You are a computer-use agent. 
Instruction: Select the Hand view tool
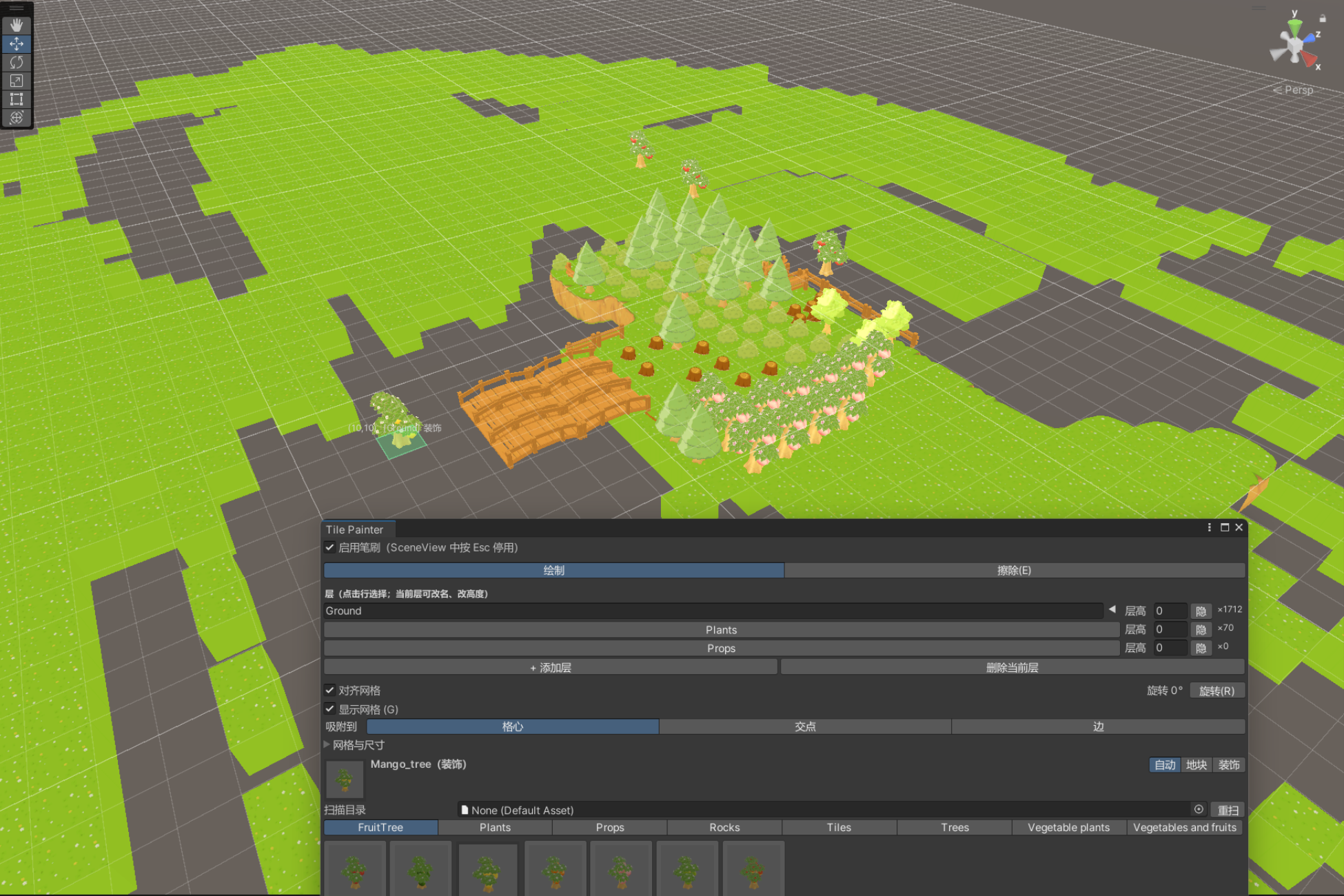click(17, 26)
